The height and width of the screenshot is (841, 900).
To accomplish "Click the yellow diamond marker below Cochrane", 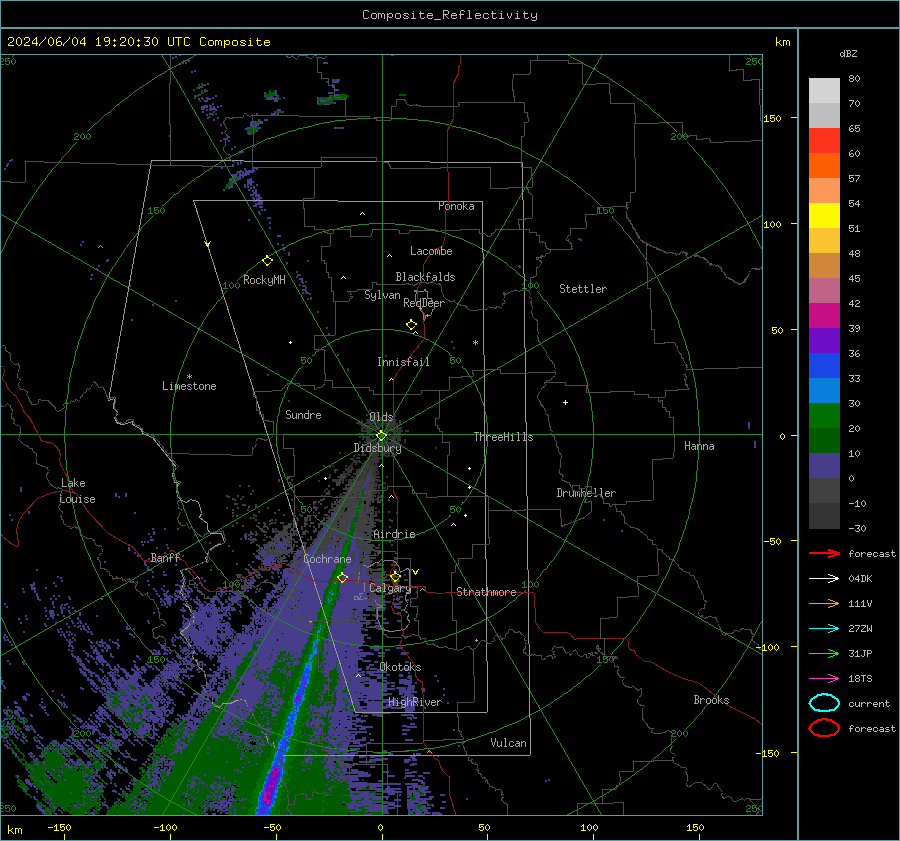I will 343,577.
